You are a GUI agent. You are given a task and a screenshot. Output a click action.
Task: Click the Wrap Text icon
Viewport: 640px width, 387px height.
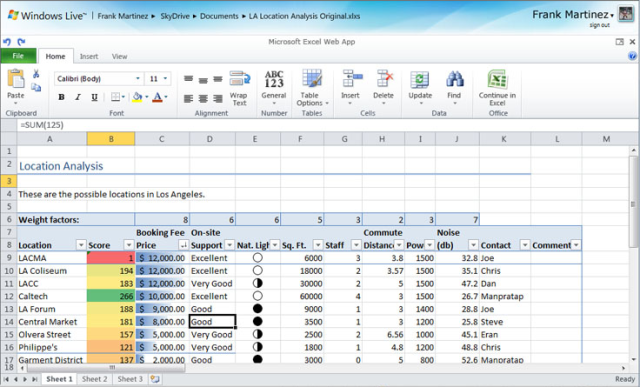pyautogui.click(x=240, y=78)
